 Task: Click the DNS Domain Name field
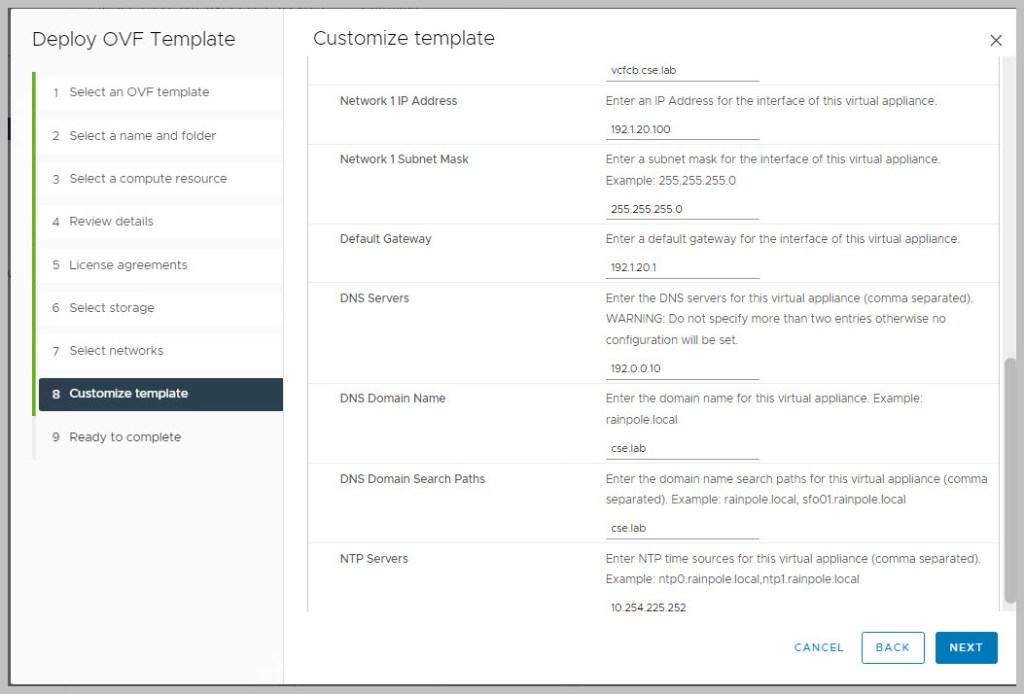coord(682,449)
